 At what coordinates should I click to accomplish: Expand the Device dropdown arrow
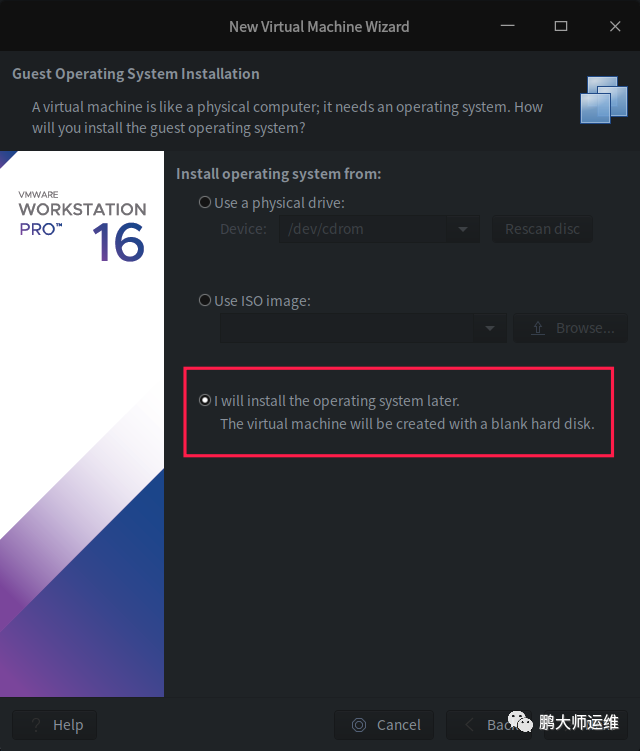pyautogui.click(x=463, y=229)
